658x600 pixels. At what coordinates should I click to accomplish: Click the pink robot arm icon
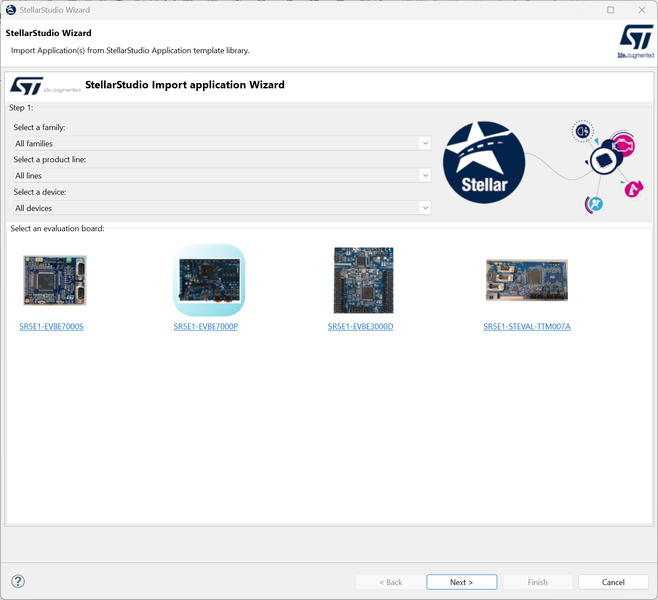[633, 189]
